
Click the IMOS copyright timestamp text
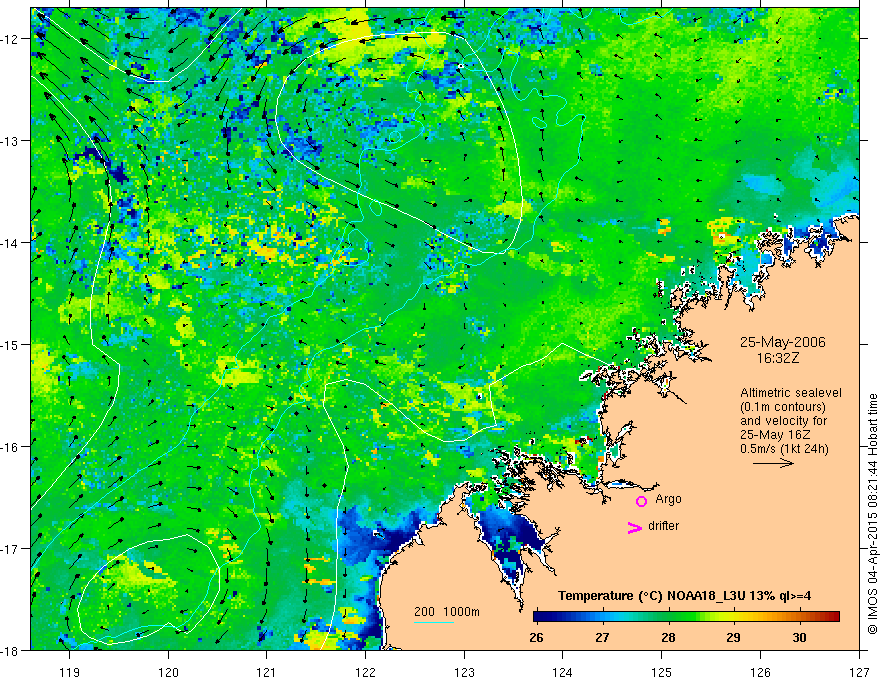[872, 514]
